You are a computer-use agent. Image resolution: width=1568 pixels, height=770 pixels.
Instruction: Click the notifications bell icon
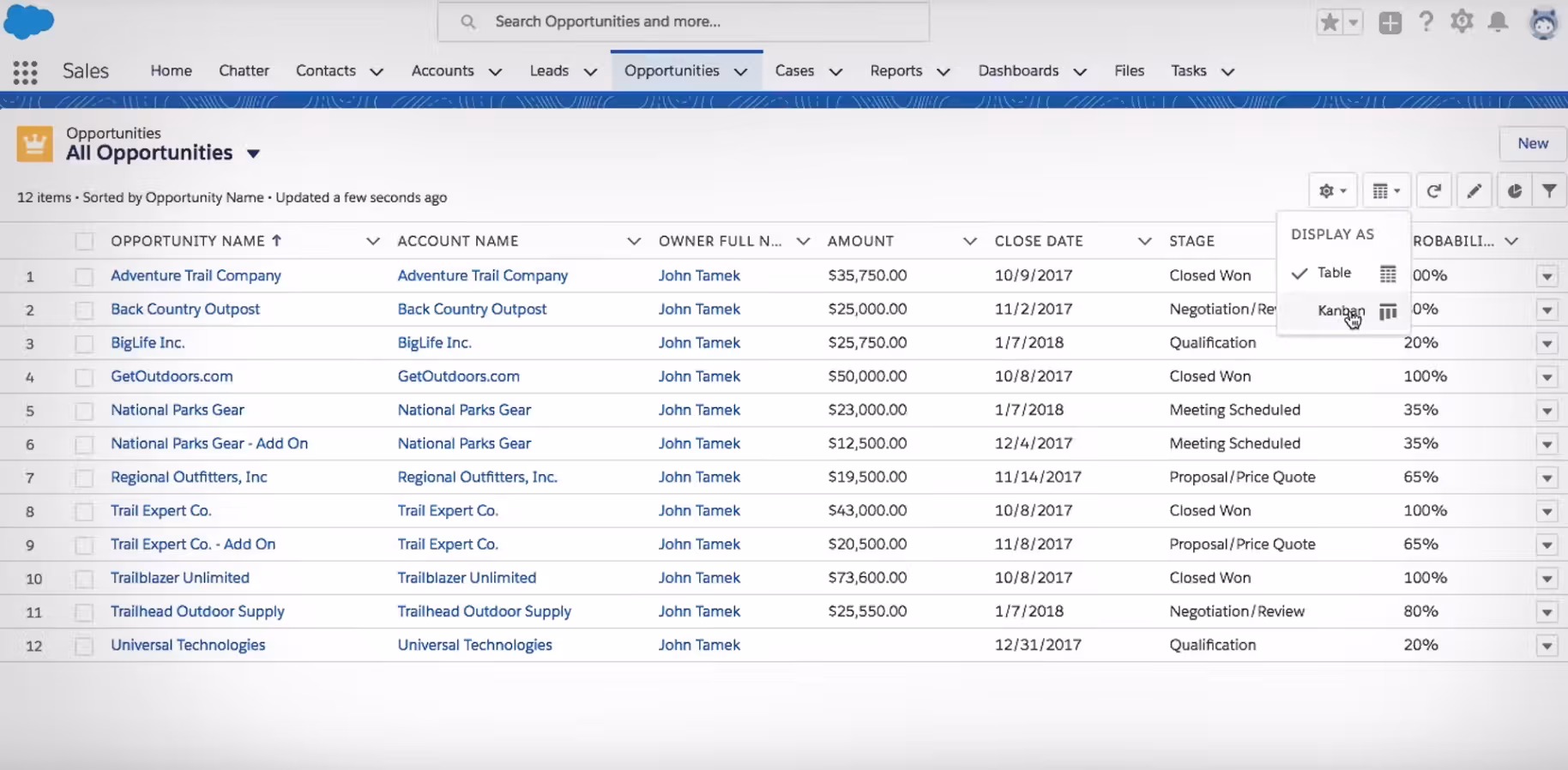[x=1498, y=22]
